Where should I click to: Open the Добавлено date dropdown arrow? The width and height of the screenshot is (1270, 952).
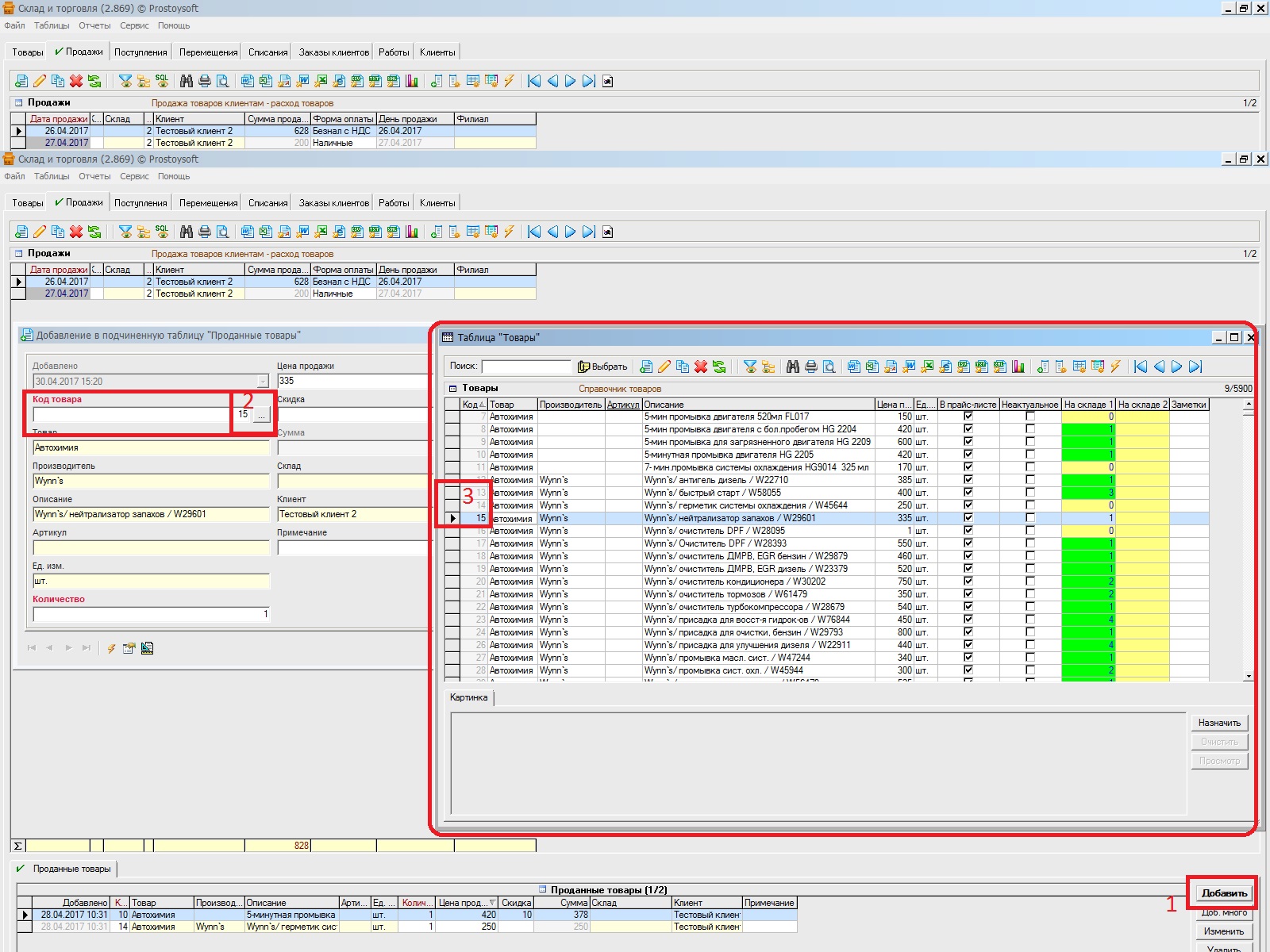point(263,382)
